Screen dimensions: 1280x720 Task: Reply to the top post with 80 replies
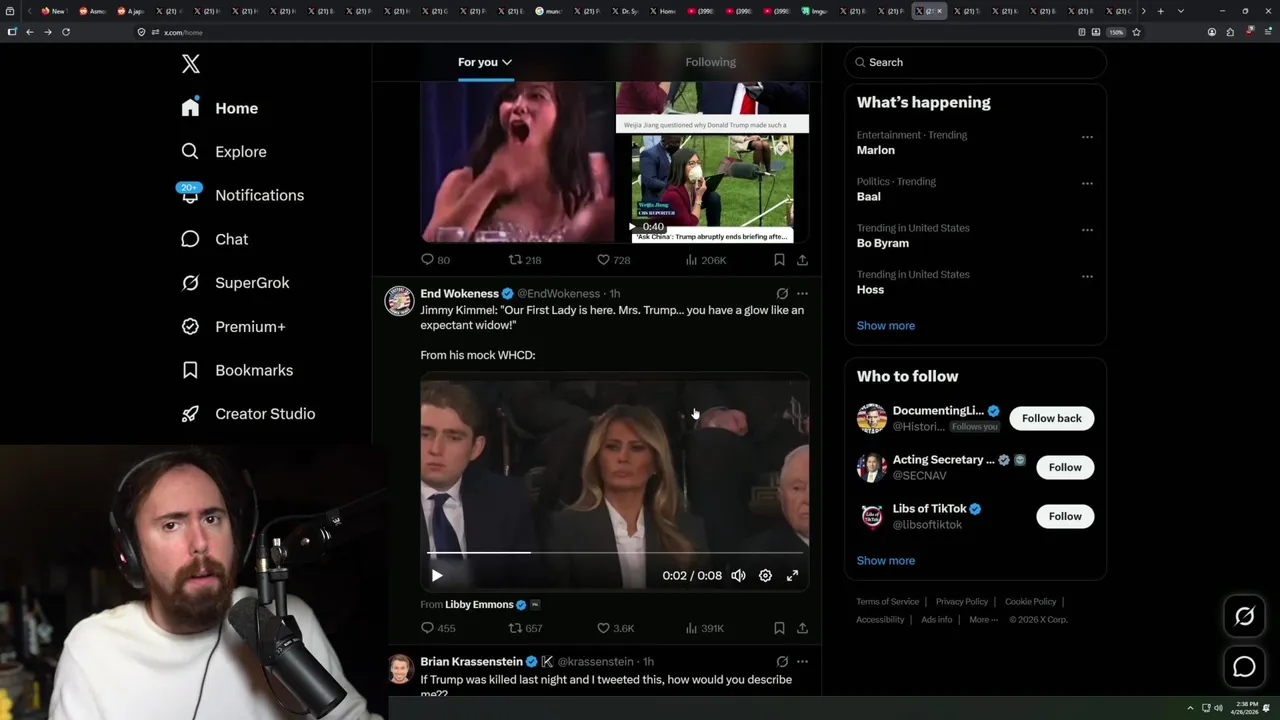(x=435, y=260)
